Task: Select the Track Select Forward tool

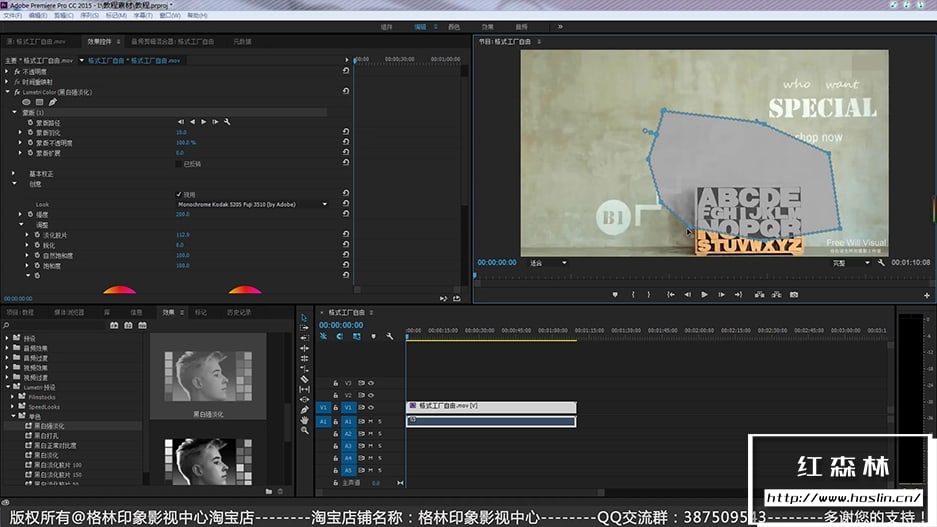Action: click(304, 327)
